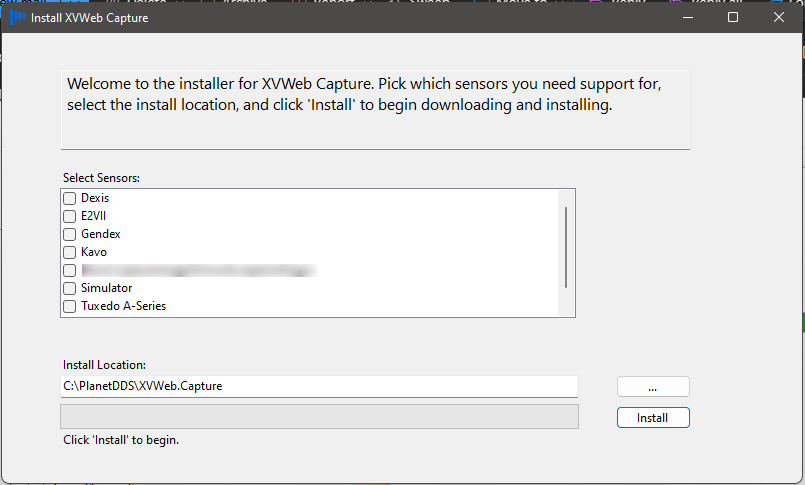Click the XVWeb Capture title bar icon
Viewport: 805px width, 485px height.
[x=17, y=17]
